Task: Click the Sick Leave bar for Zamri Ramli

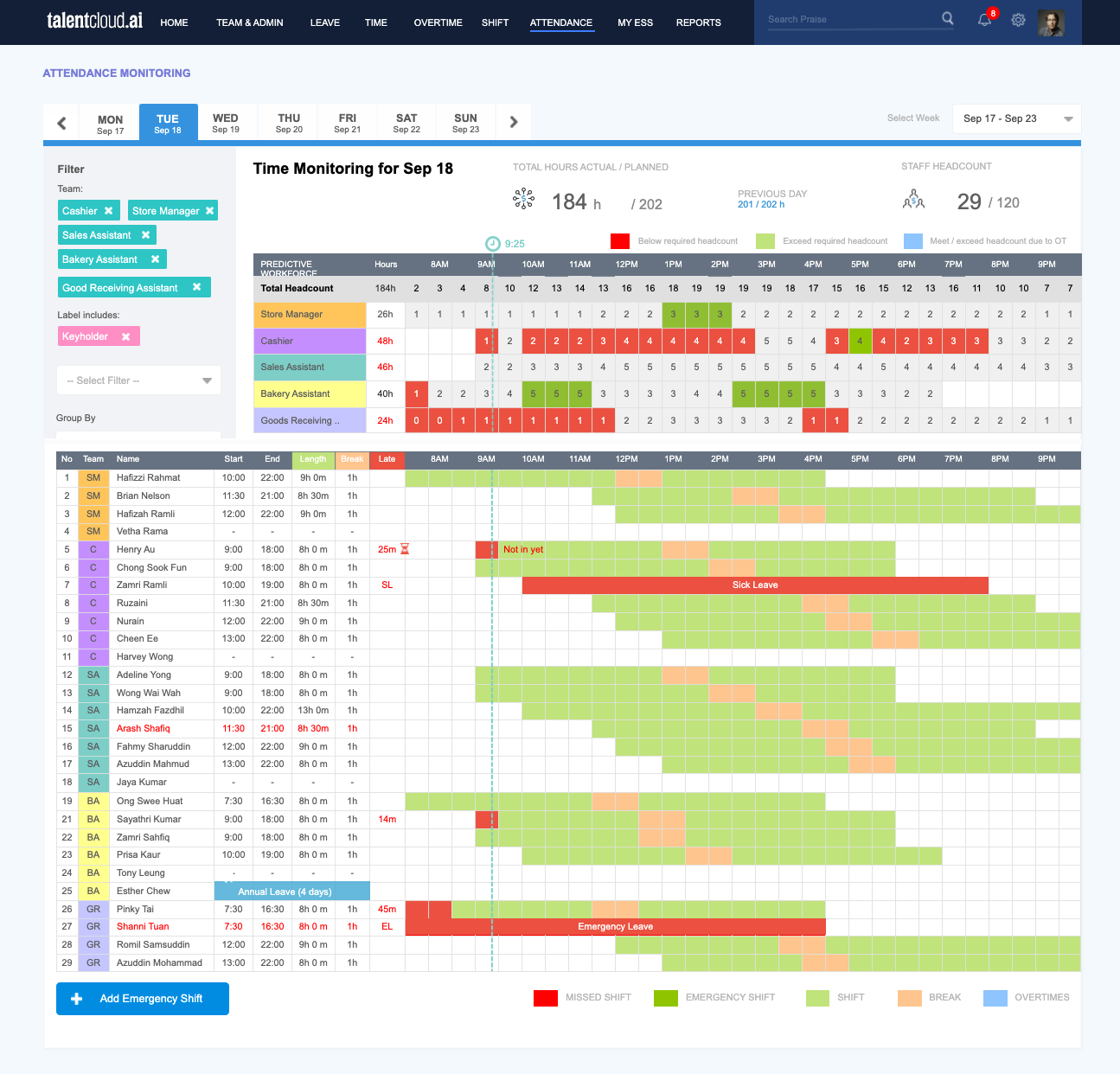Action: tap(755, 585)
